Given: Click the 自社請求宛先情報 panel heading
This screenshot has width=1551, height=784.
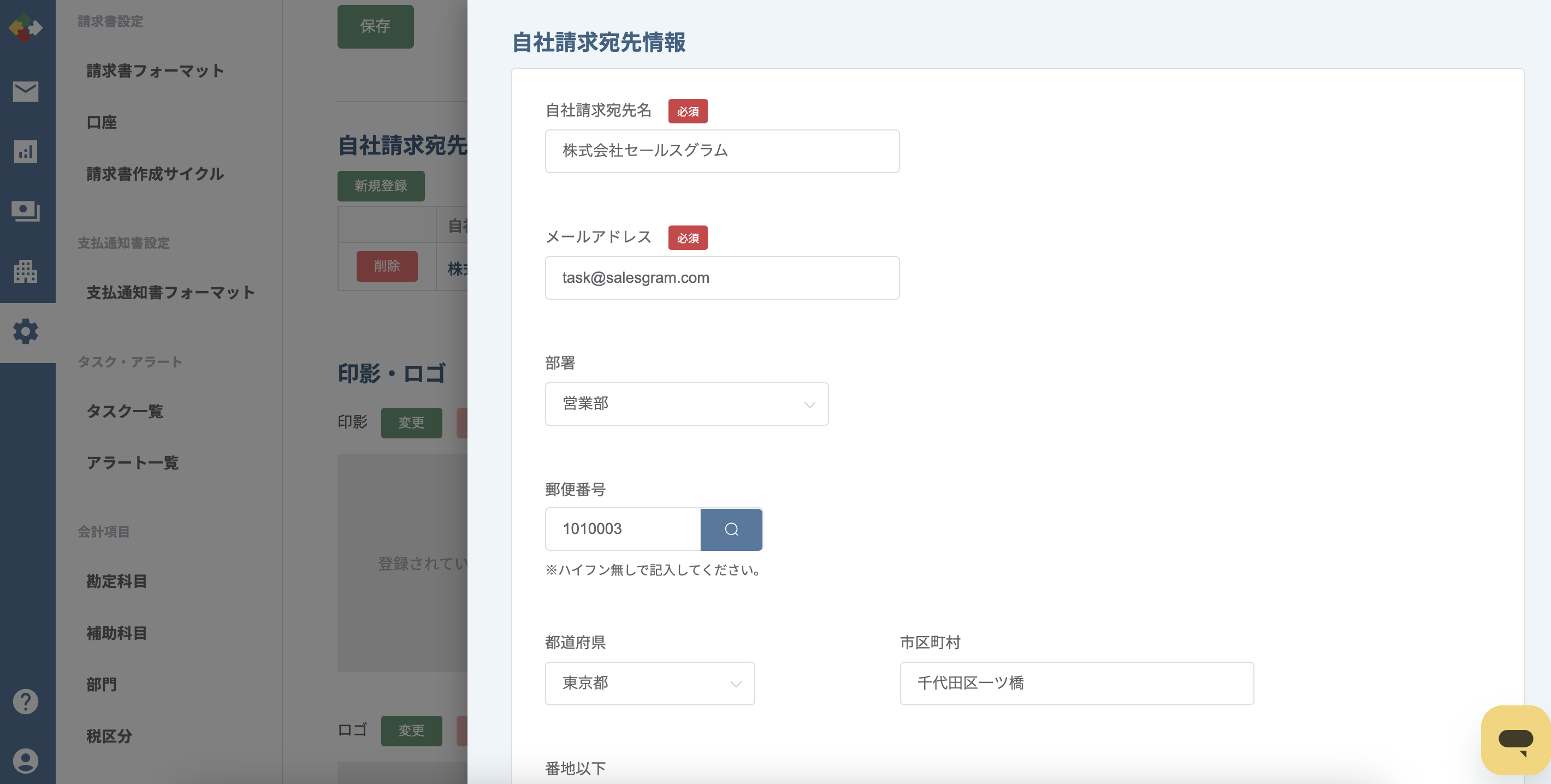Looking at the screenshot, I should (599, 43).
